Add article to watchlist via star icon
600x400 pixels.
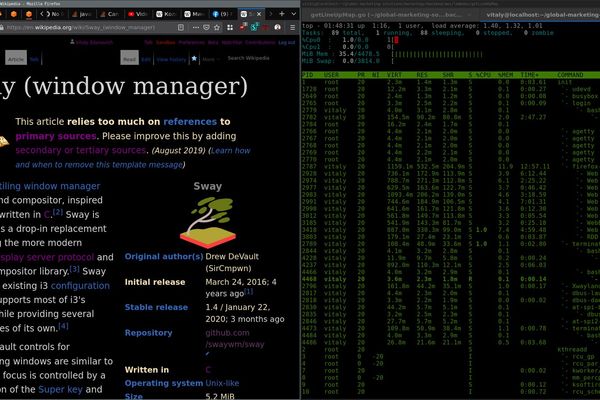click(194, 59)
